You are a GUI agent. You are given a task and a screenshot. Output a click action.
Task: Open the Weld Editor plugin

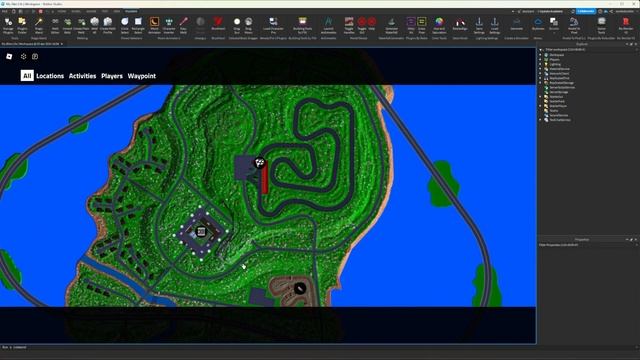(55, 25)
